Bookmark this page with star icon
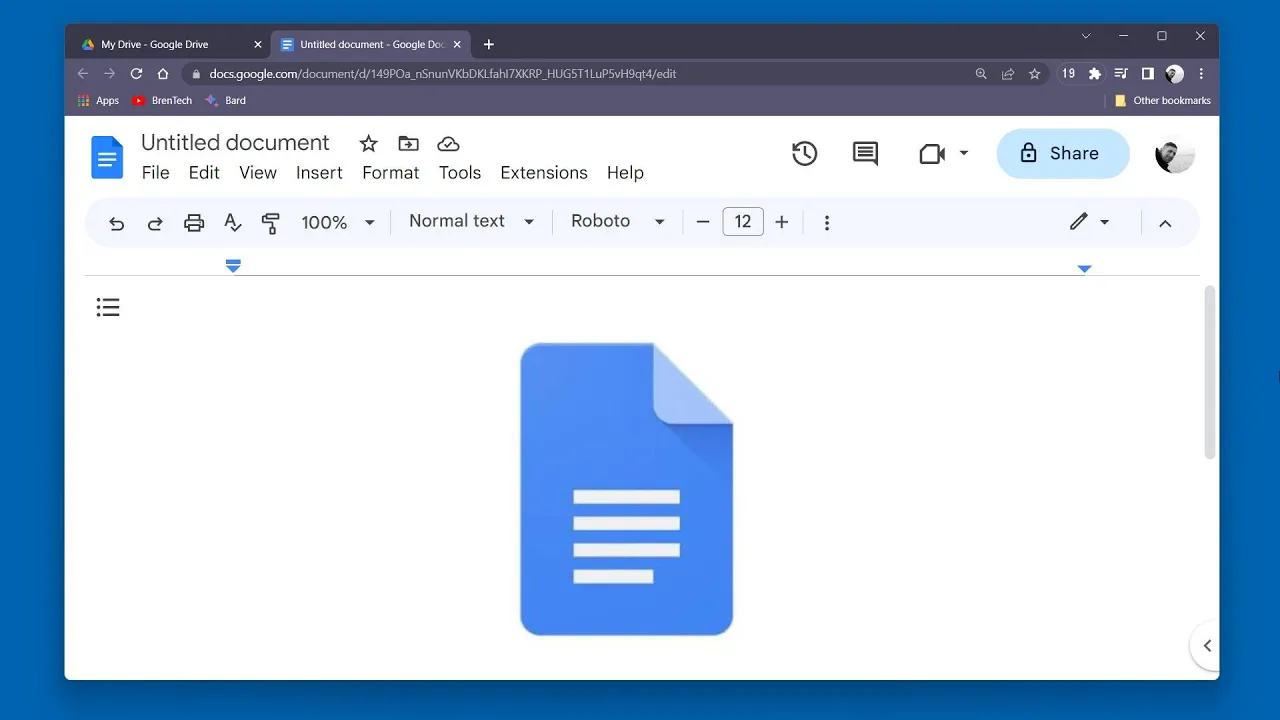1280x720 pixels. 1035,73
